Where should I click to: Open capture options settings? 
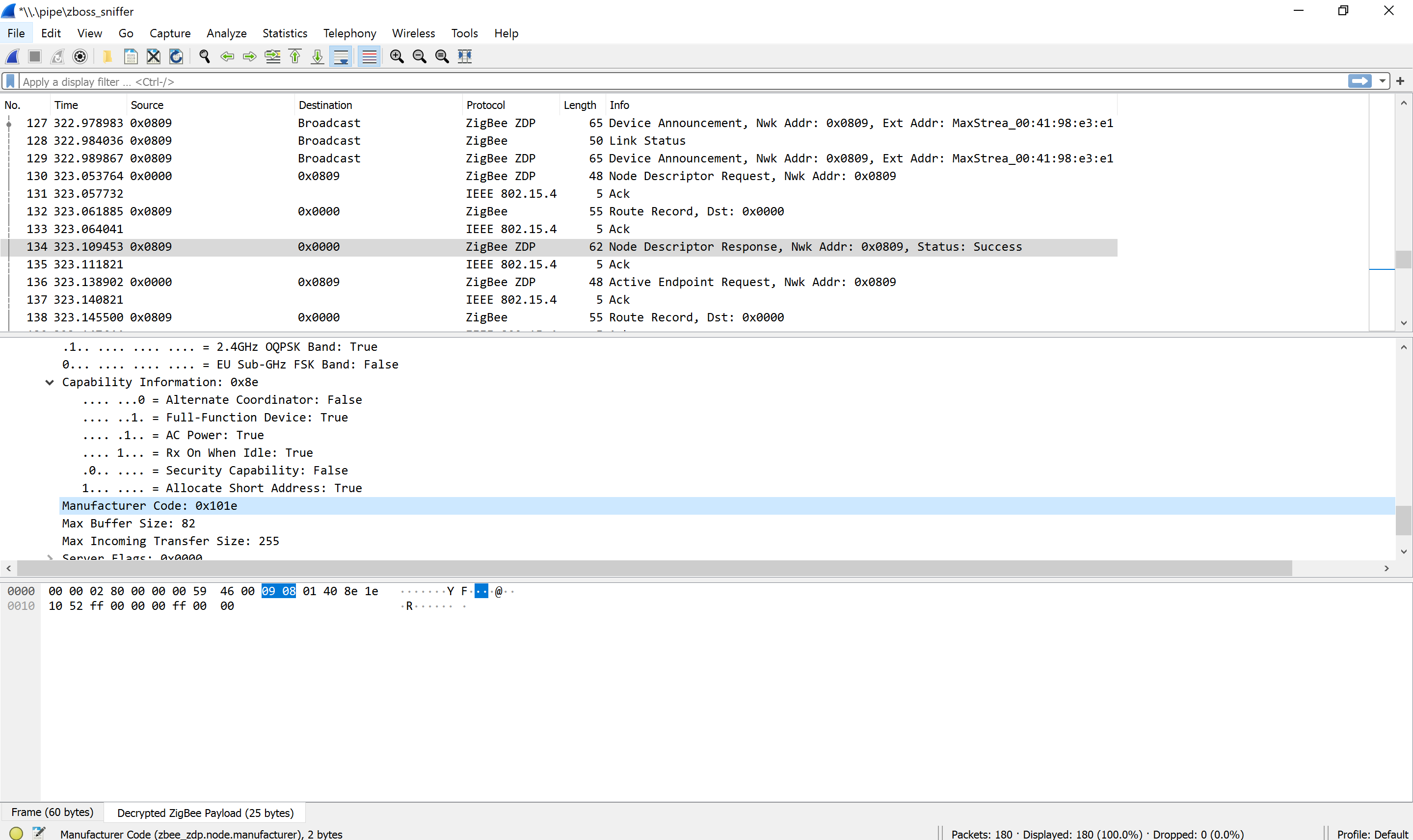point(80,56)
